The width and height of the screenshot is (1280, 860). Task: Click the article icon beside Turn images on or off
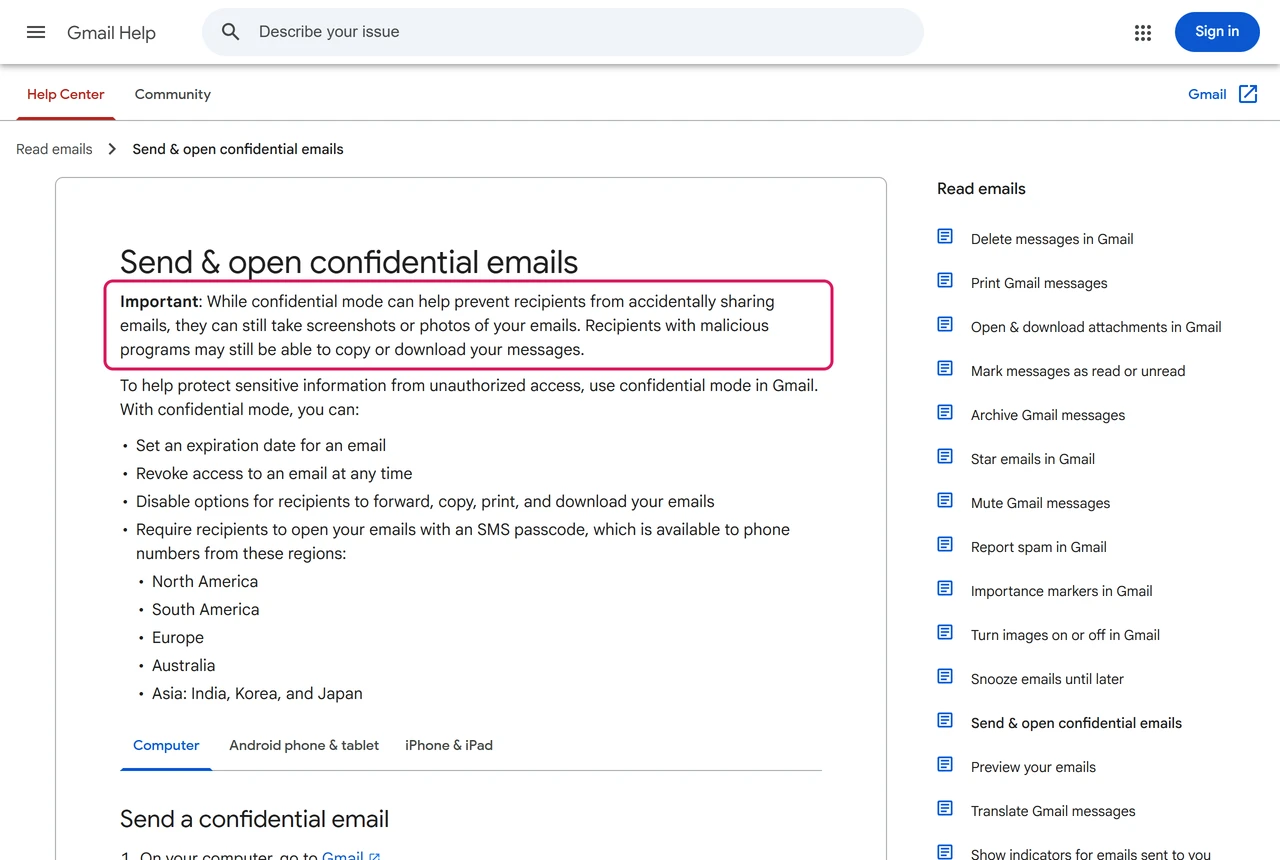tap(945, 632)
